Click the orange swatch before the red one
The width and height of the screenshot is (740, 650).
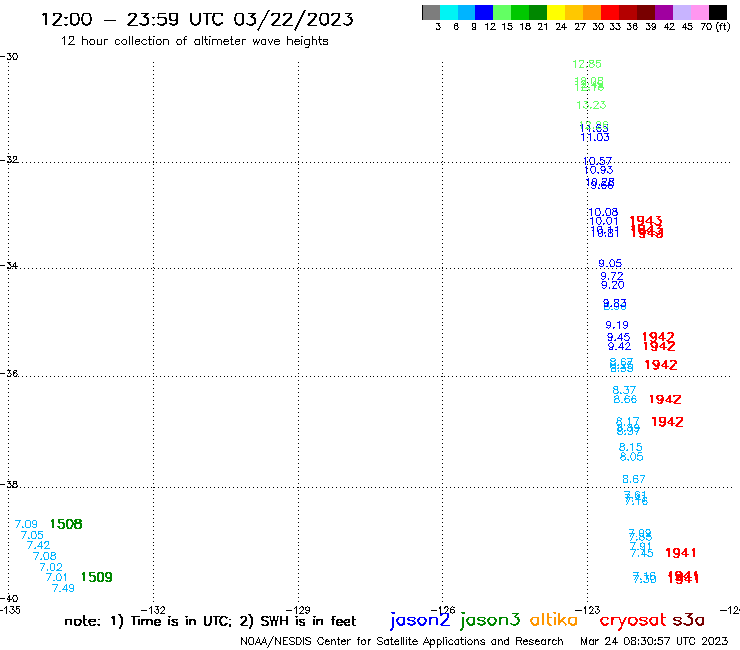[592, 12]
